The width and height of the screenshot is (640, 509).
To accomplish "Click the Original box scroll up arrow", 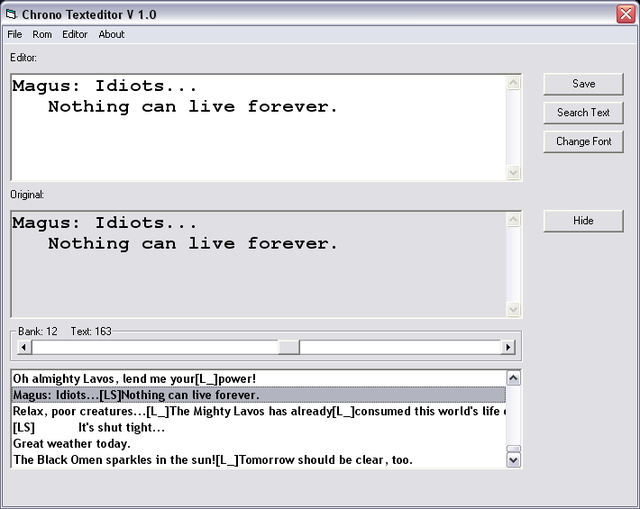I will 513,220.
